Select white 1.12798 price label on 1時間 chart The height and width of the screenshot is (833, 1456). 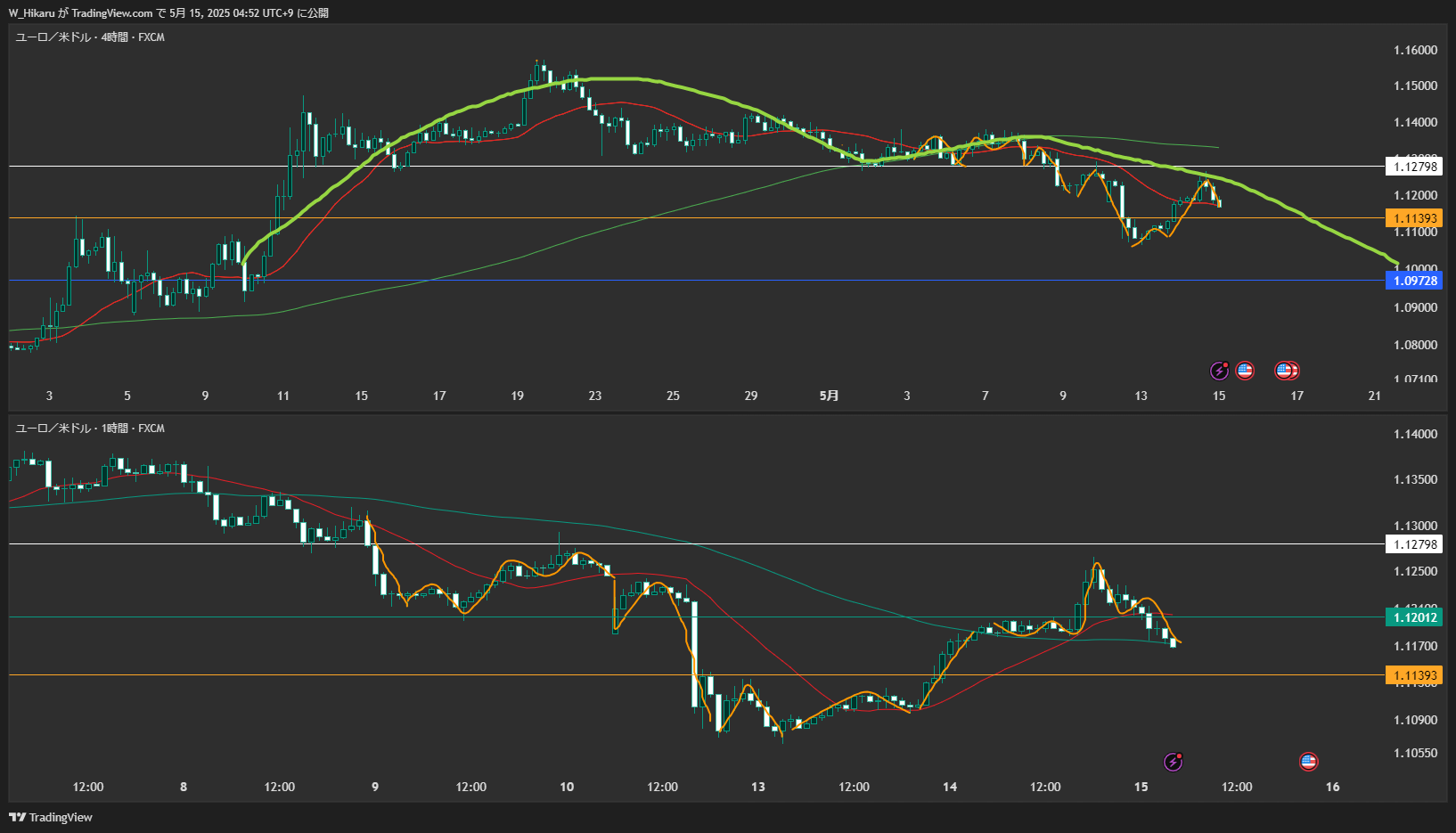pyautogui.click(x=1415, y=544)
